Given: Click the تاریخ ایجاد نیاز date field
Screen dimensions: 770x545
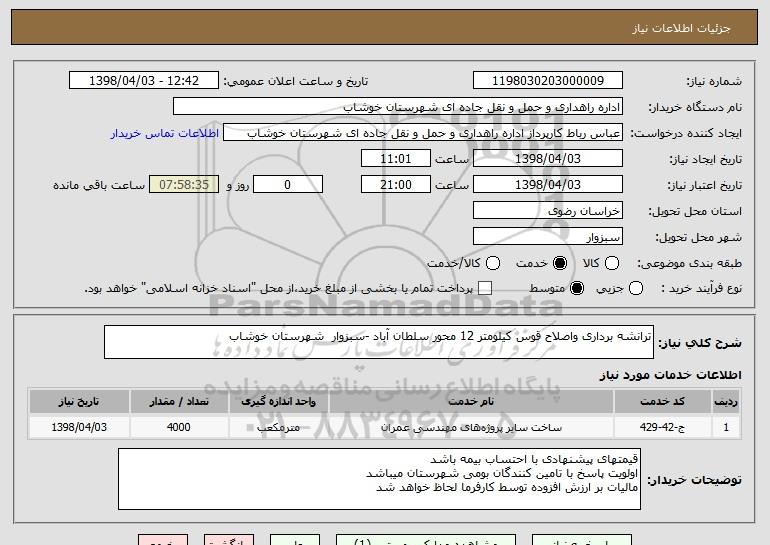Looking at the screenshot, I should pyautogui.click(x=548, y=159).
